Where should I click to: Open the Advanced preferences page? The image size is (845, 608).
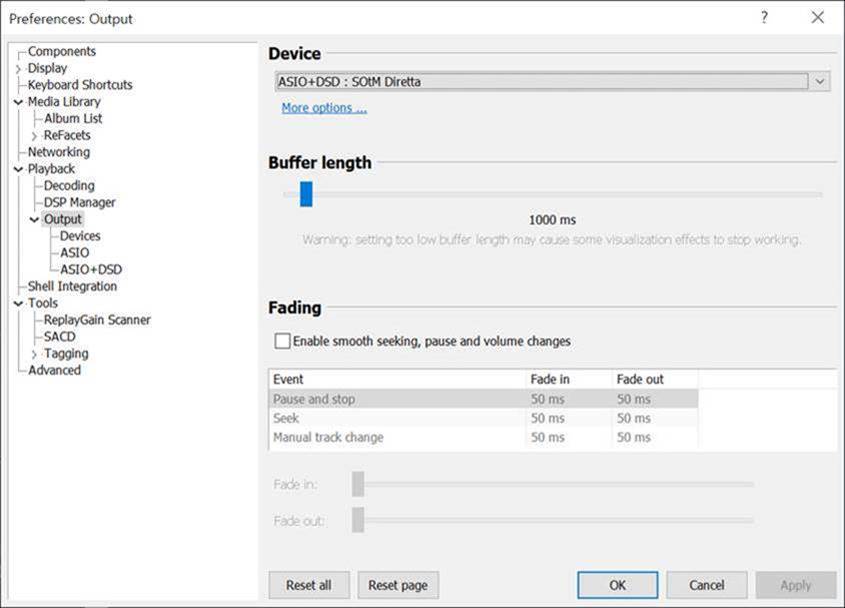(54, 370)
